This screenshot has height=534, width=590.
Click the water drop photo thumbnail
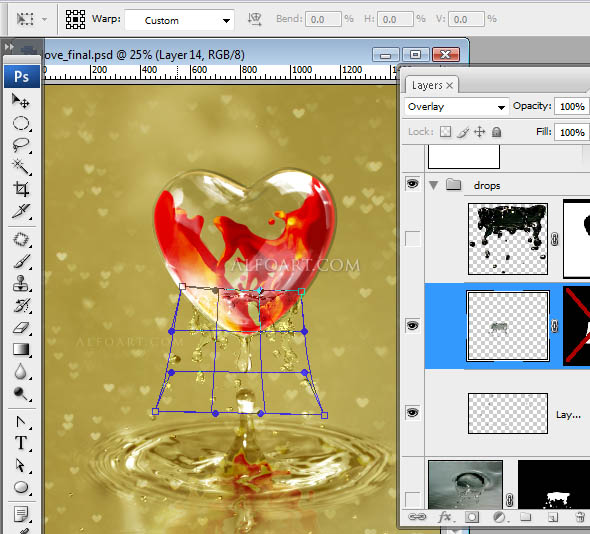pos(465,484)
